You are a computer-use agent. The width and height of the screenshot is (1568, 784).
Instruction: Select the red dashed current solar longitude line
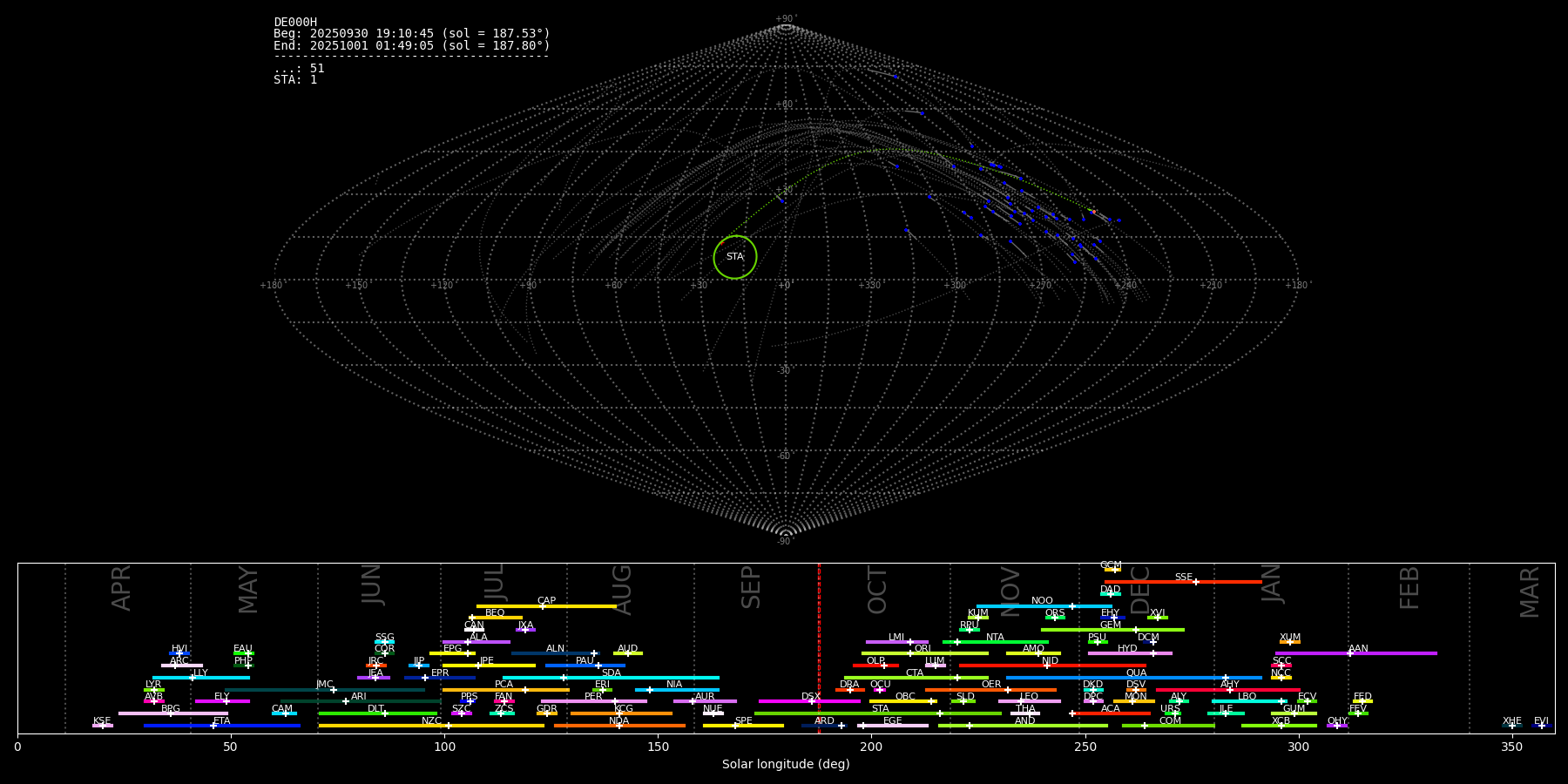pyautogui.click(x=819, y=647)
